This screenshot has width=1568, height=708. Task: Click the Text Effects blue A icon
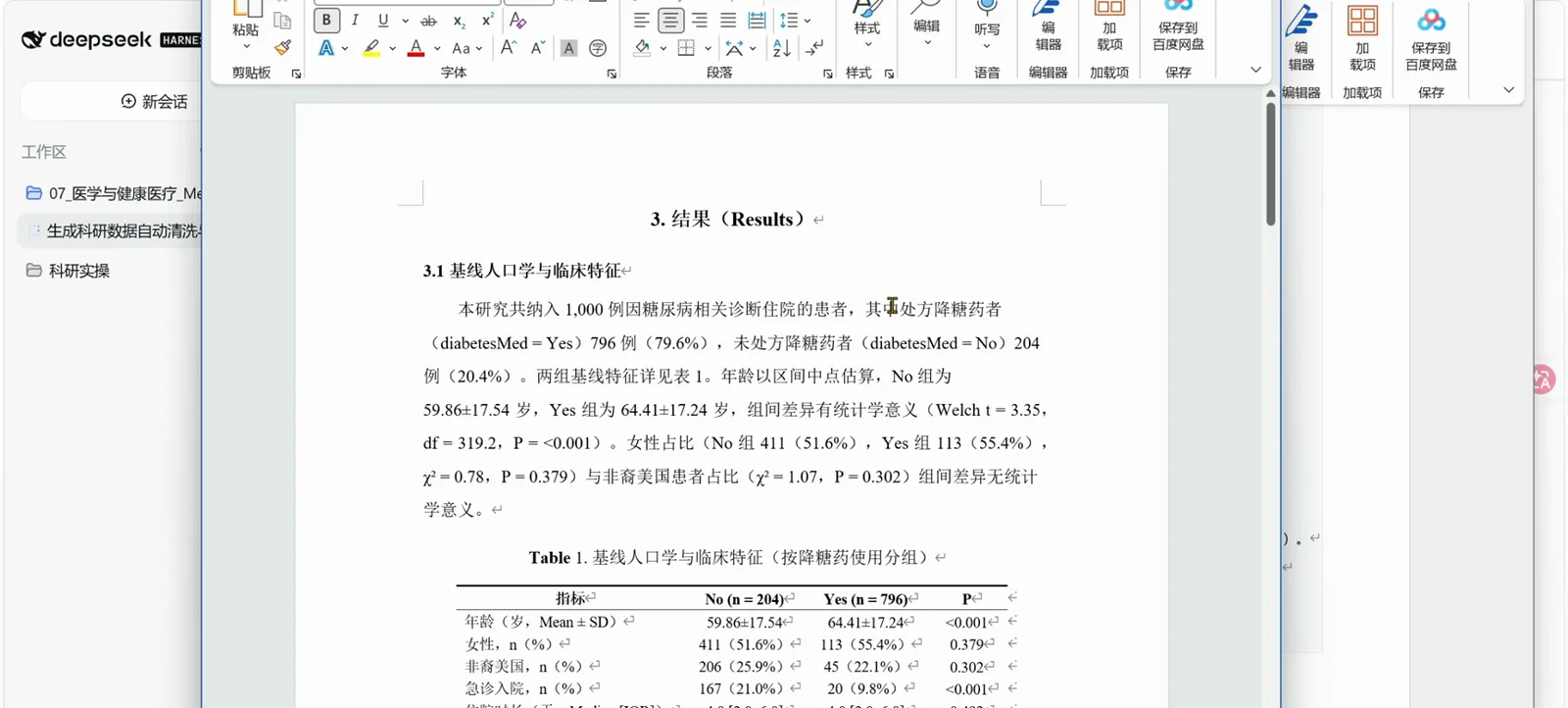tap(326, 48)
